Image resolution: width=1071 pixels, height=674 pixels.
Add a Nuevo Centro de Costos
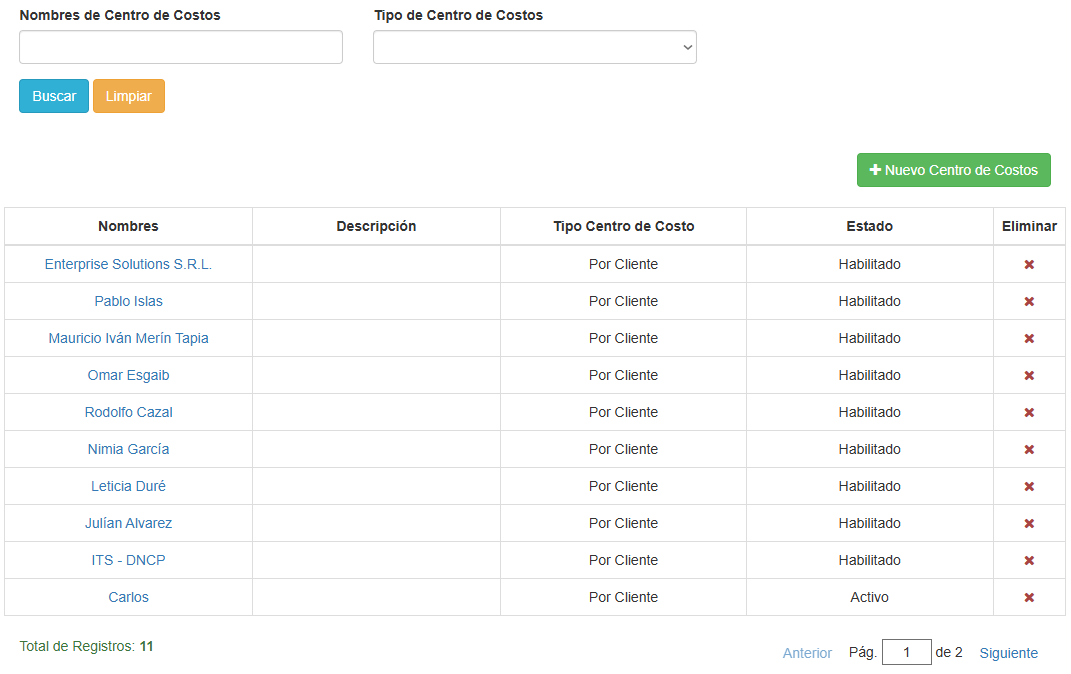[x=953, y=170]
